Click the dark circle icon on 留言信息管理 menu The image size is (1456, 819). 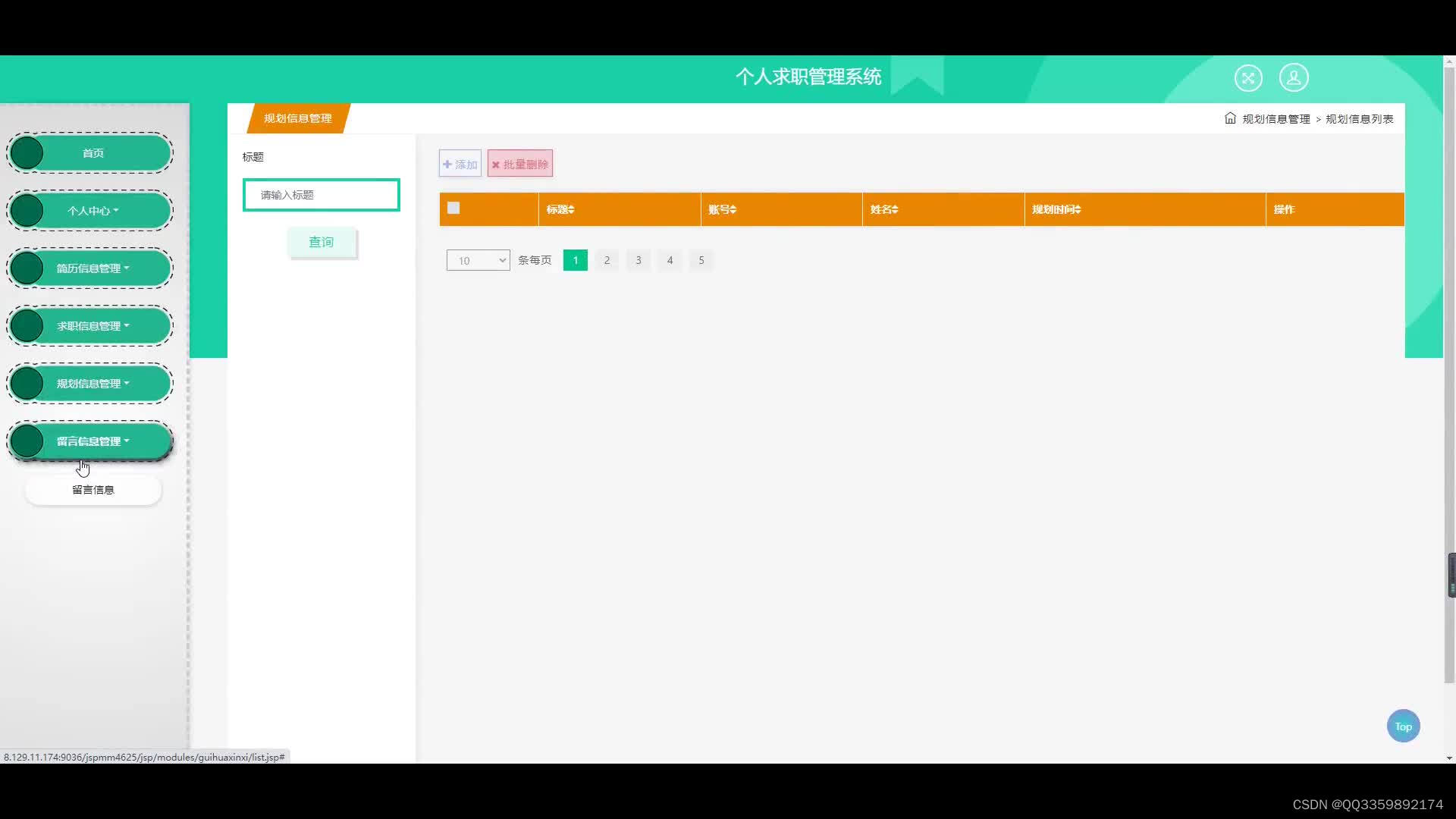tap(27, 441)
